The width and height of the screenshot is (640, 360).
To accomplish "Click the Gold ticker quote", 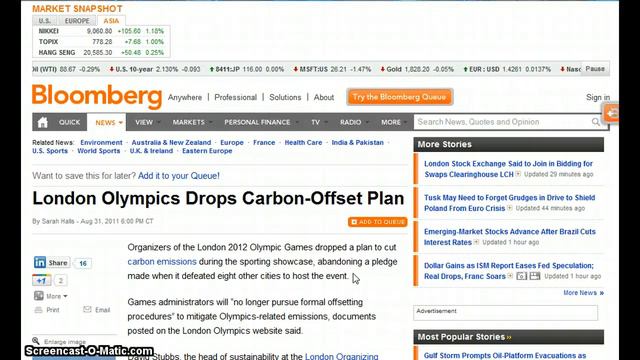I will pyautogui.click(x=417, y=69).
